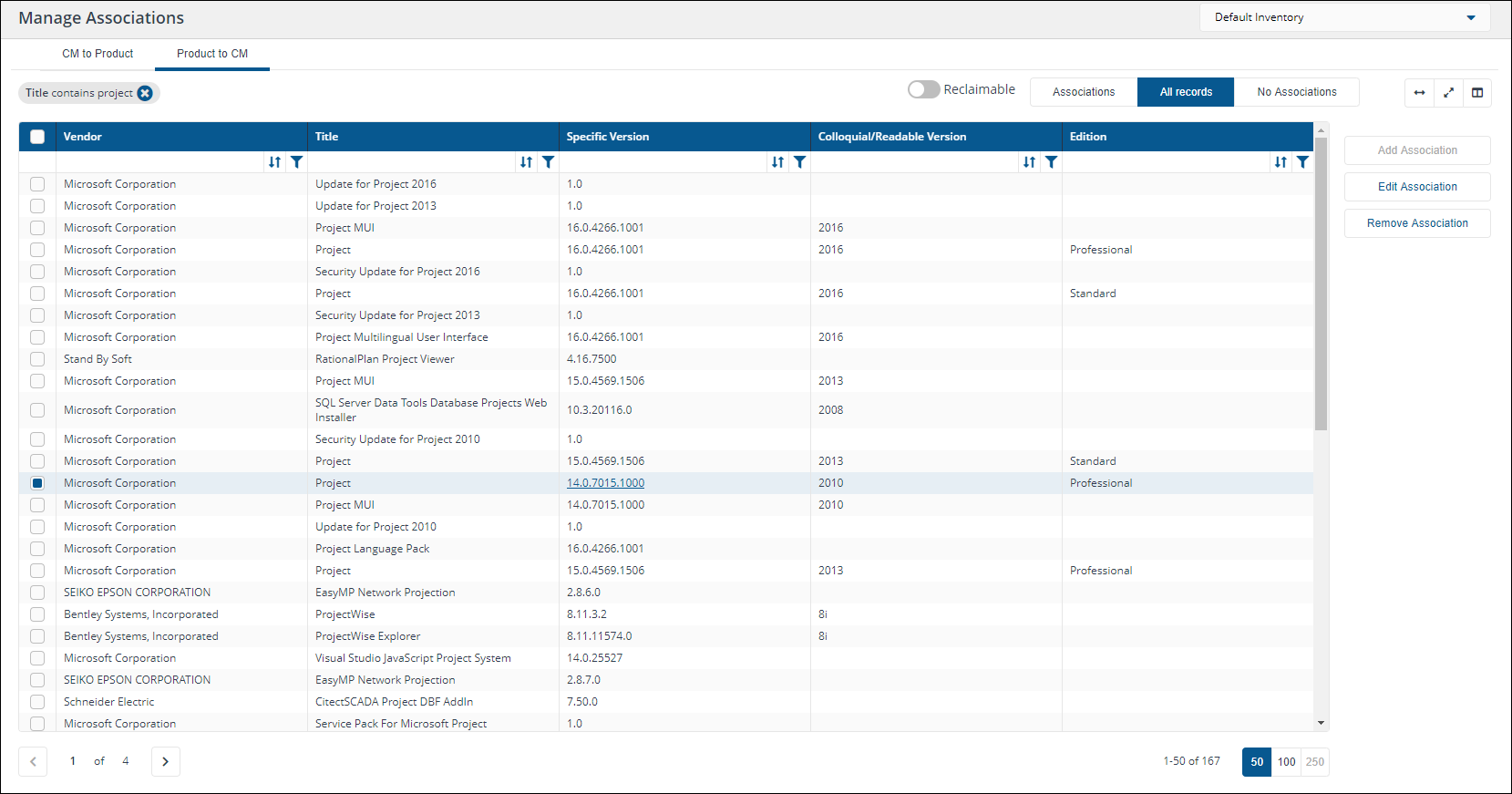Uncheck the selected Project 14.0.7015.1000 row
Image resolution: width=1512 pixels, height=794 pixels.
pyautogui.click(x=37, y=483)
